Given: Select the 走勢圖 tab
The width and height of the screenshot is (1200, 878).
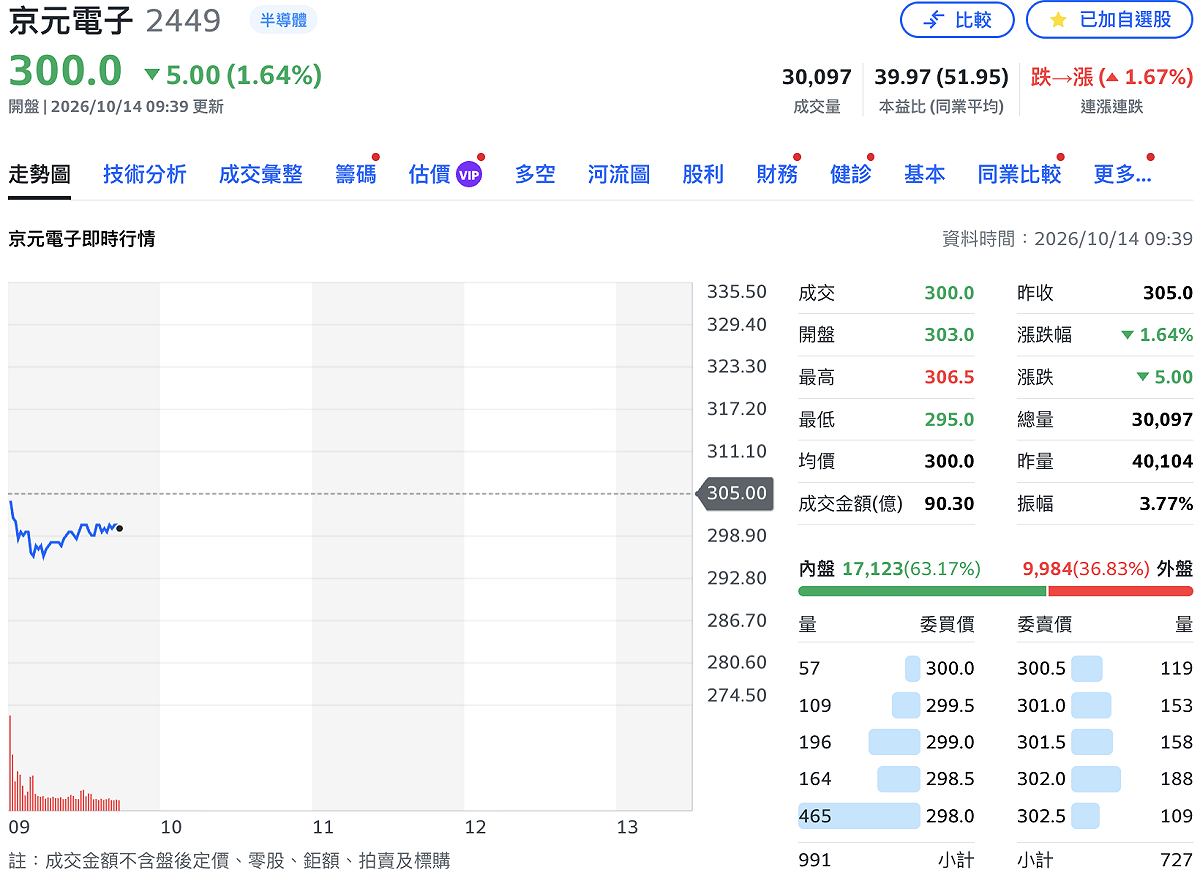Looking at the screenshot, I should [40, 175].
